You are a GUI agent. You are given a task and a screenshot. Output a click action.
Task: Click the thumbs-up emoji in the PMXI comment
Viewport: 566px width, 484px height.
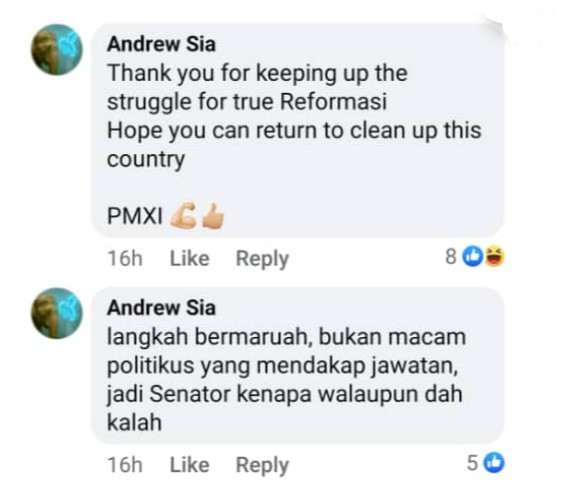[213, 216]
